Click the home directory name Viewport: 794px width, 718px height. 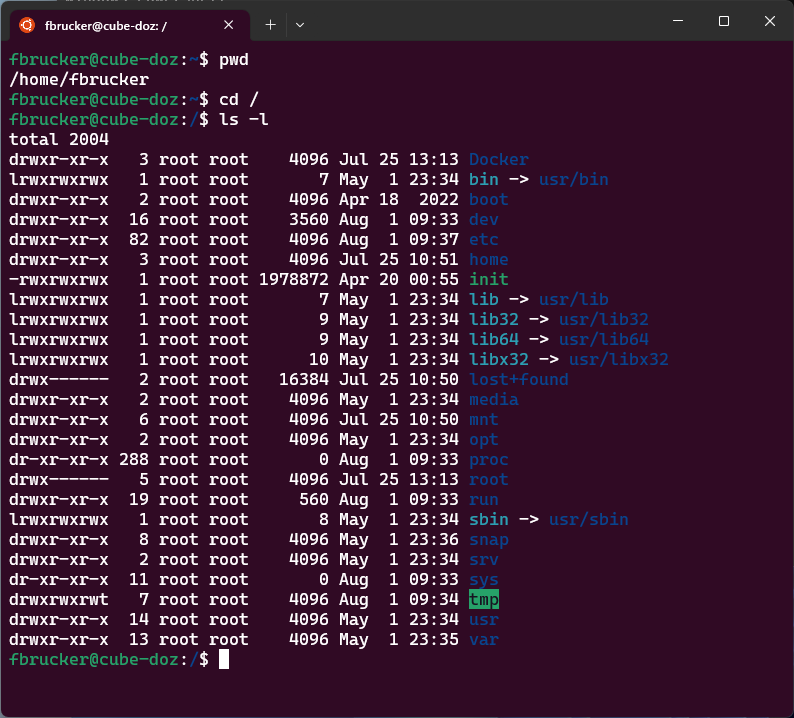pyautogui.click(x=489, y=259)
